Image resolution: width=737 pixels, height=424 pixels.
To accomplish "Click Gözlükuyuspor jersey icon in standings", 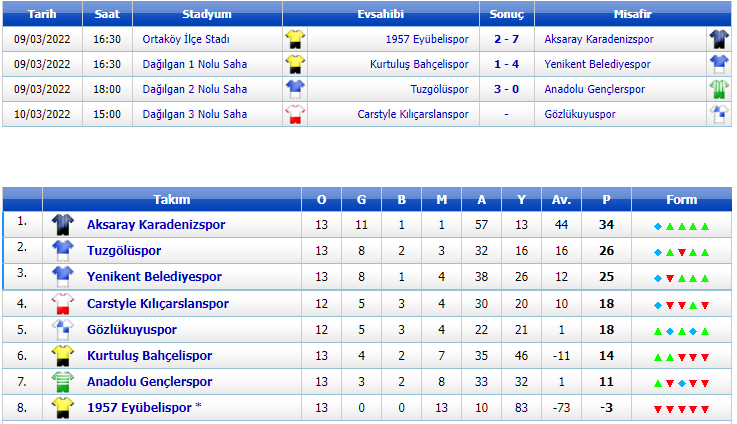I will [63, 329].
